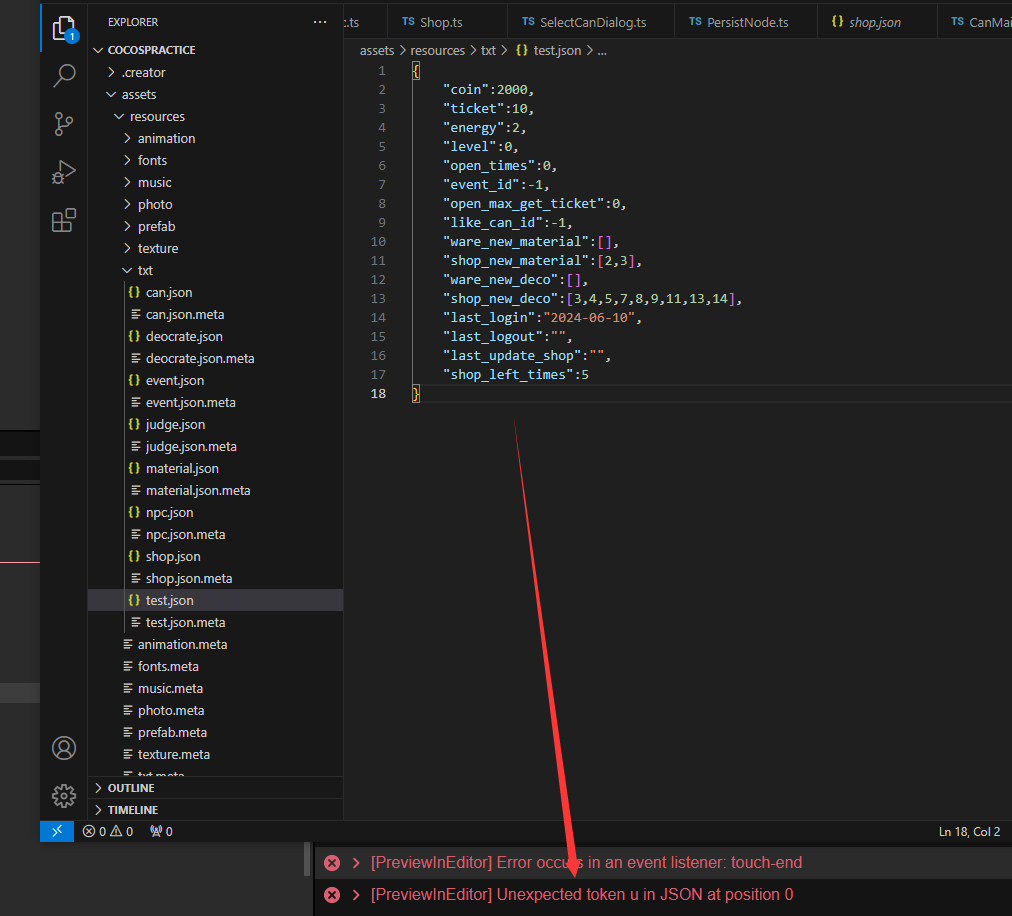Switch to the SelectCanDialog.ts tab
This screenshot has height=916, width=1012.
coord(591,22)
